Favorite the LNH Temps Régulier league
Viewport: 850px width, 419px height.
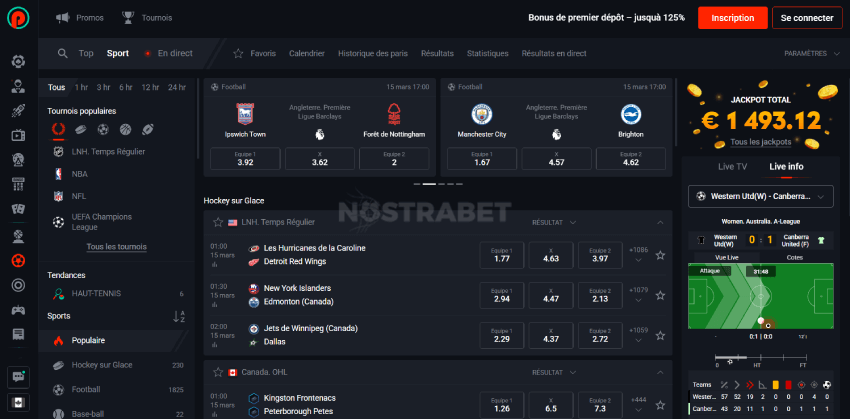coord(218,222)
